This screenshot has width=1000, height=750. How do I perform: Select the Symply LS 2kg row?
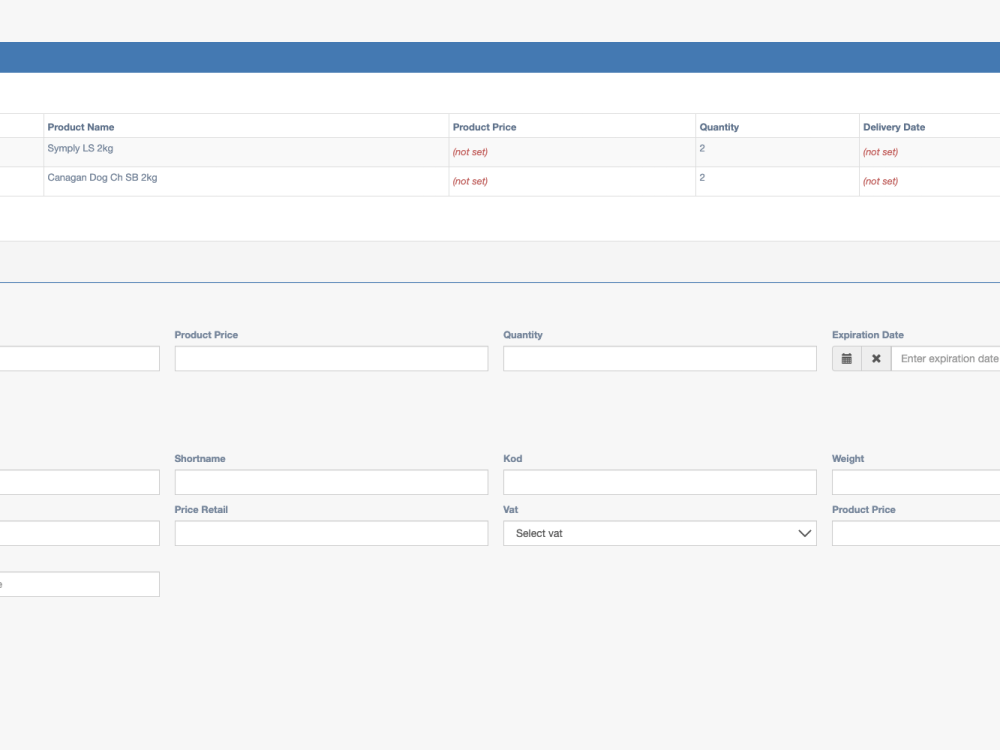500,152
